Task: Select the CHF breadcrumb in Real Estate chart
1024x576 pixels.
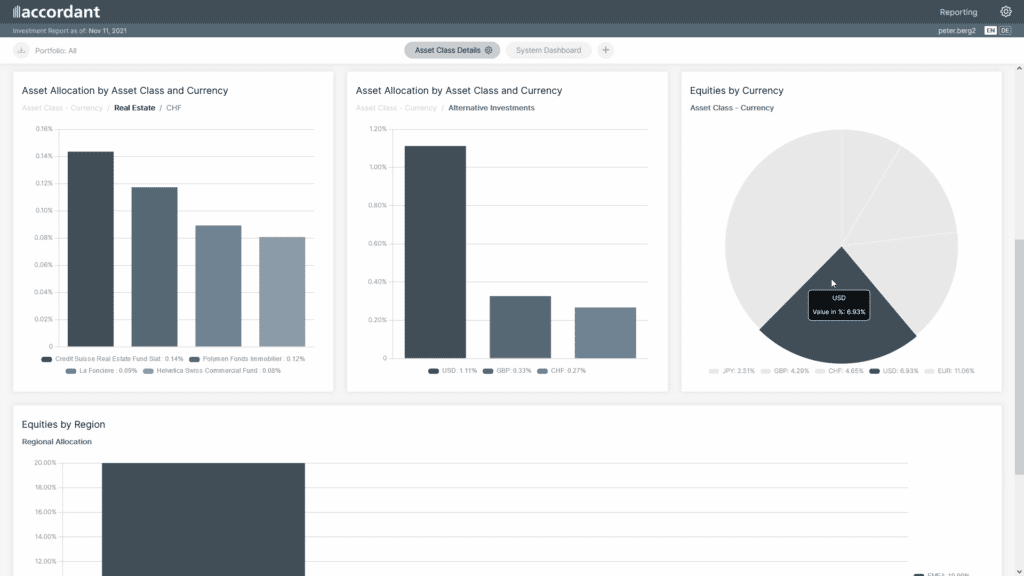Action: pos(172,108)
